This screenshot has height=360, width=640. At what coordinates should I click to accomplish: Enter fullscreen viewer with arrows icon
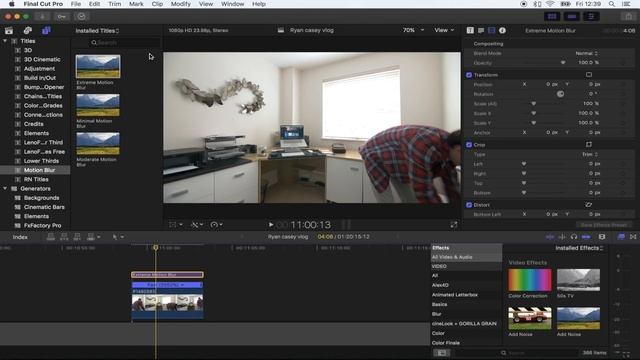pos(453,225)
